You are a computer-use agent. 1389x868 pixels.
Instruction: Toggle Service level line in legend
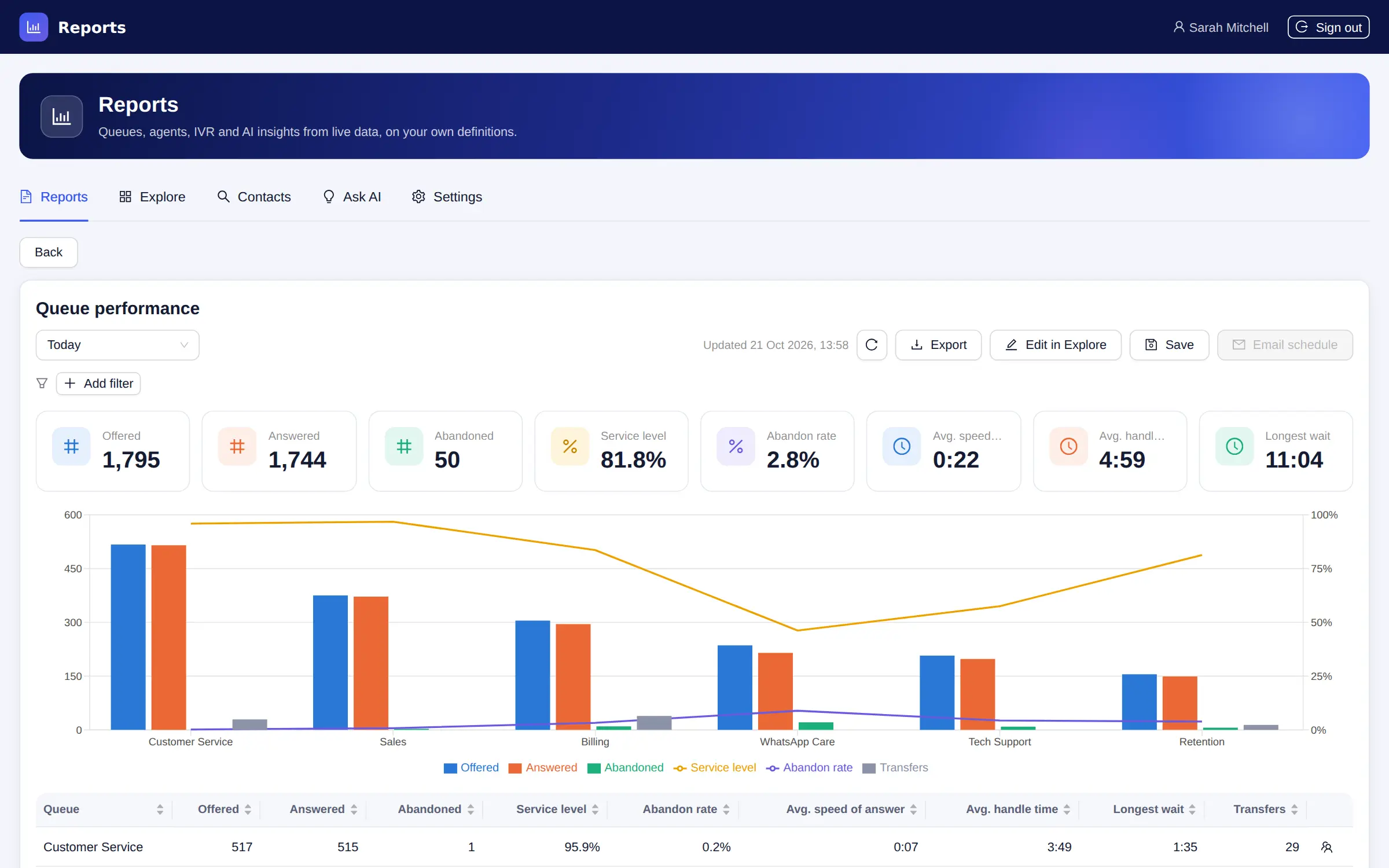[715, 768]
